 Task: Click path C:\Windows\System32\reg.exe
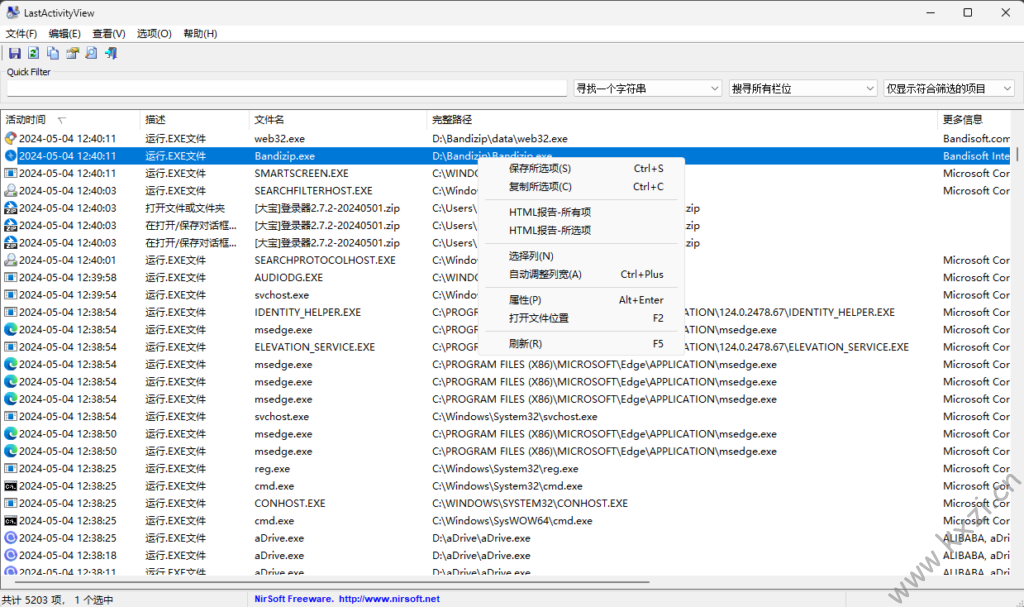(505, 468)
